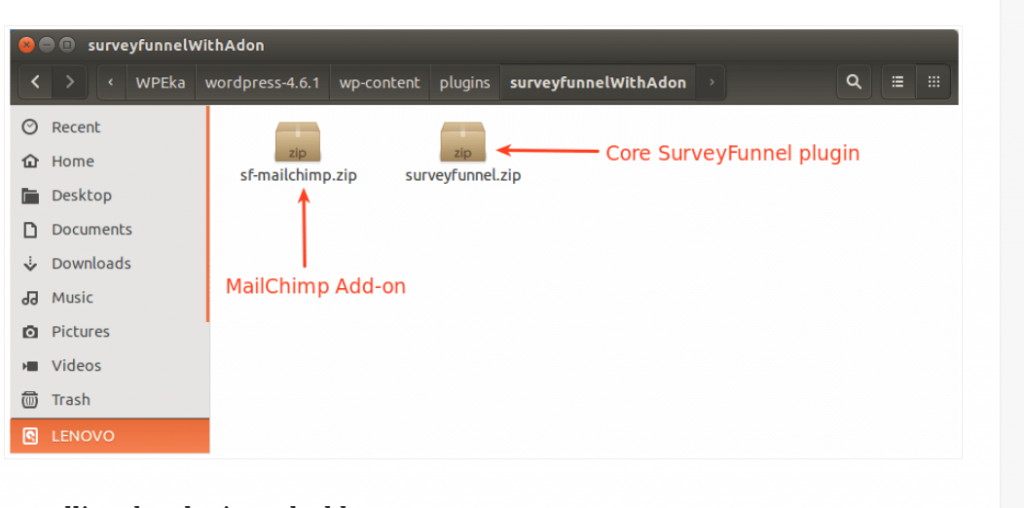Screen dimensions: 1024x508
Task: Click the Trash bin icon in sidebar
Action: tap(30, 399)
